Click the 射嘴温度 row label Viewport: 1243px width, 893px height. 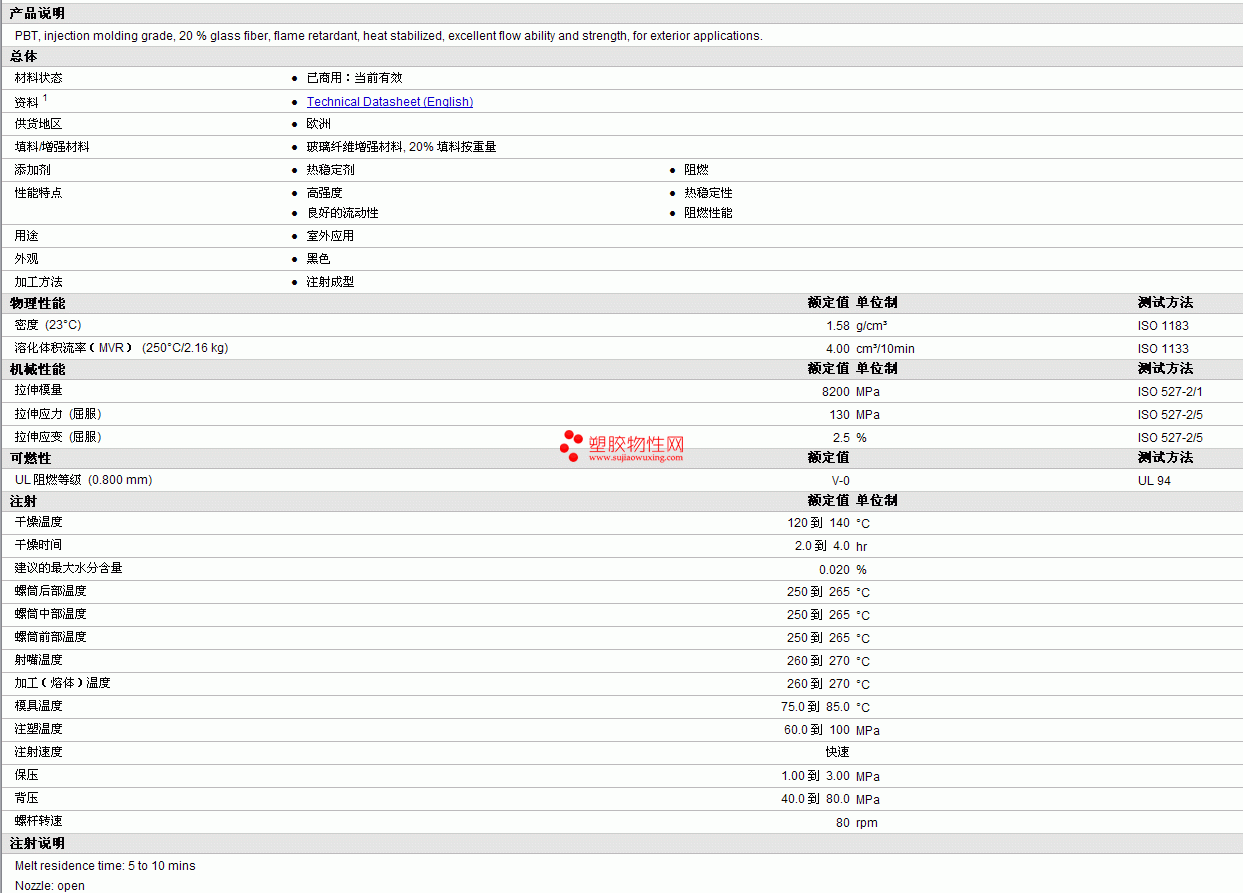click(x=38, y=660)
